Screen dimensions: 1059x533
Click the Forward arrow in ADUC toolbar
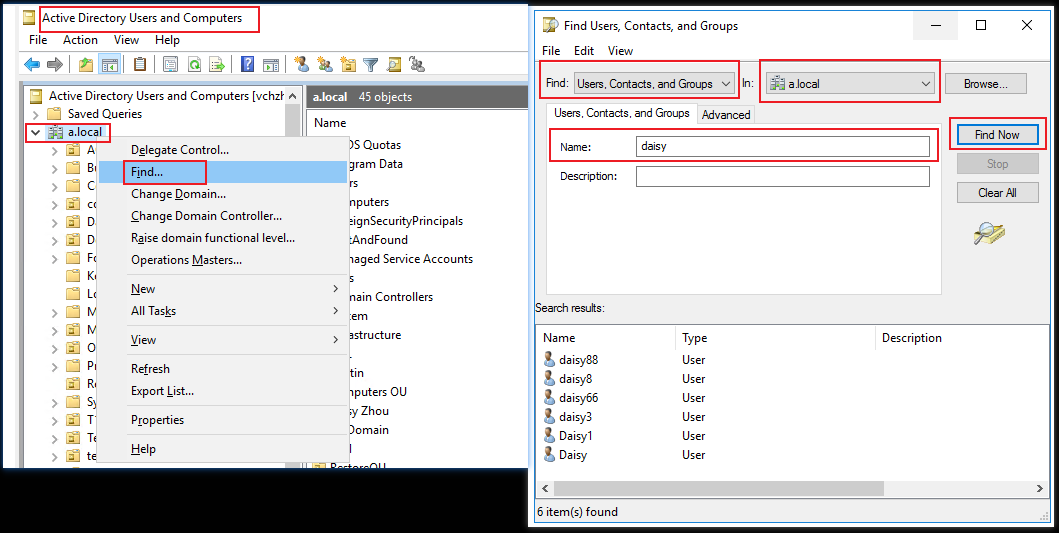pos(55,64)
